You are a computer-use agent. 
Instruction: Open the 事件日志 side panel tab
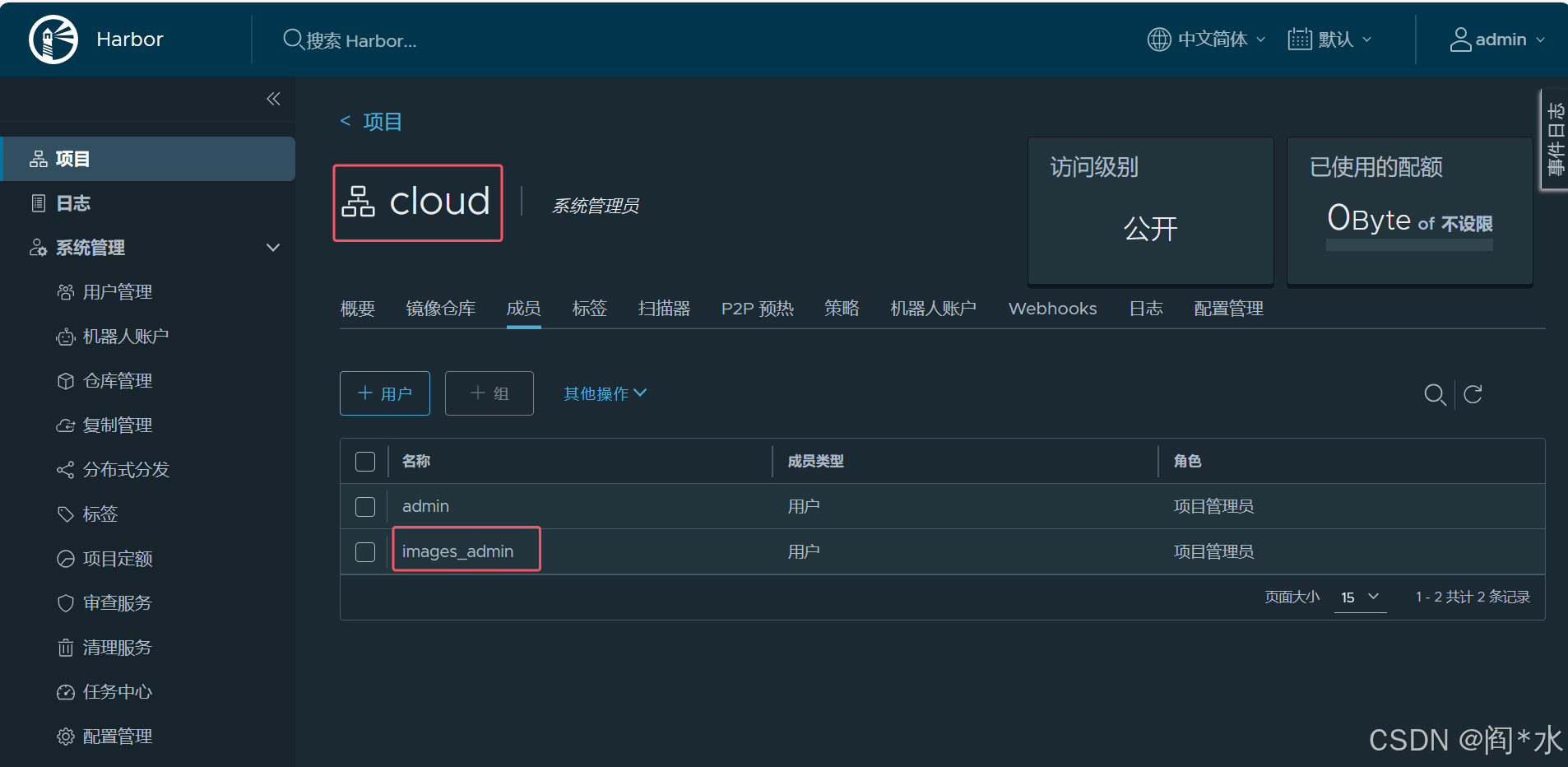pyautogui.click(x=1555, y=140)
